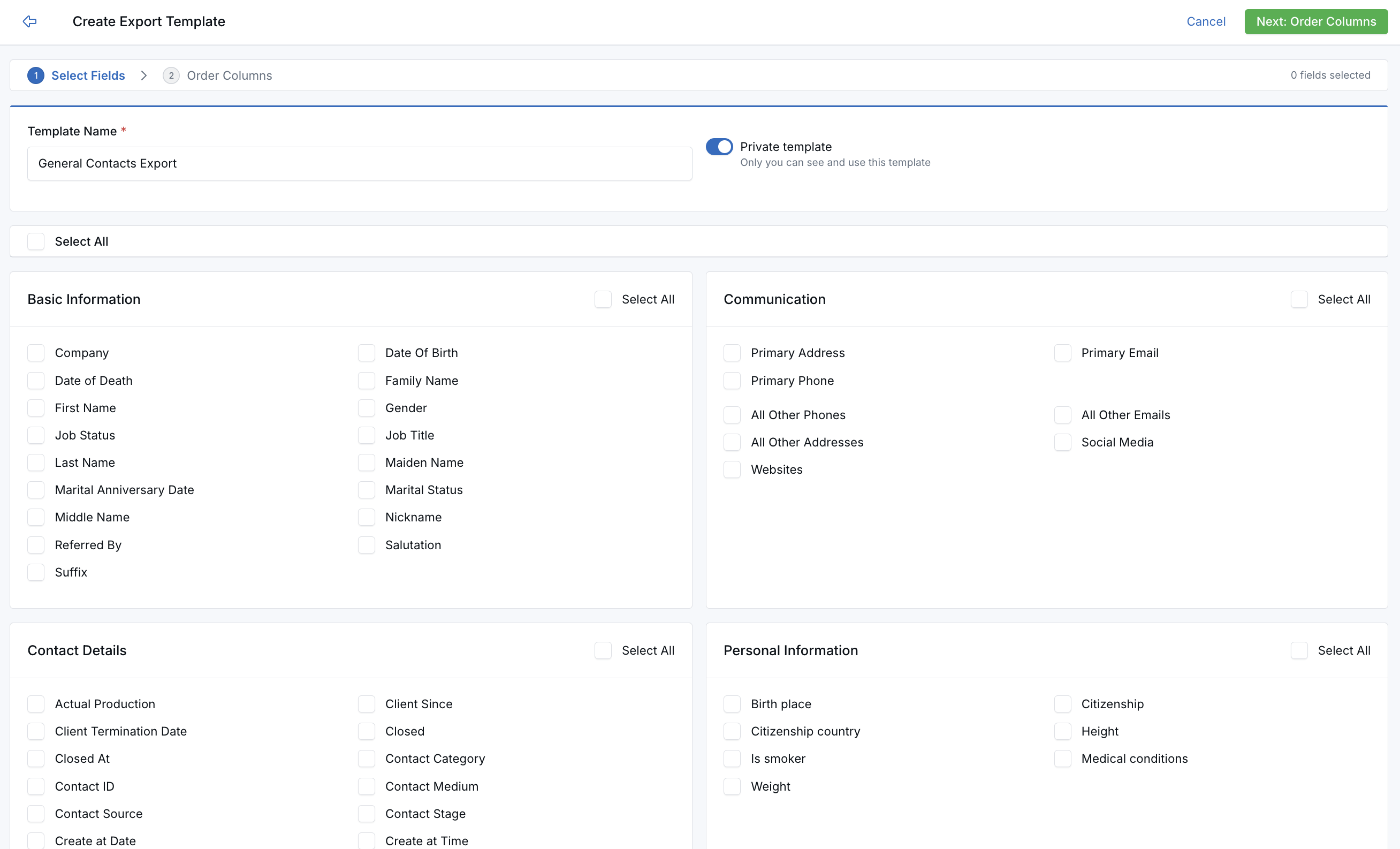This screenshot has height=849, width=1400.
Task: Click inside the Template Name input field
Action: [359, 164]
